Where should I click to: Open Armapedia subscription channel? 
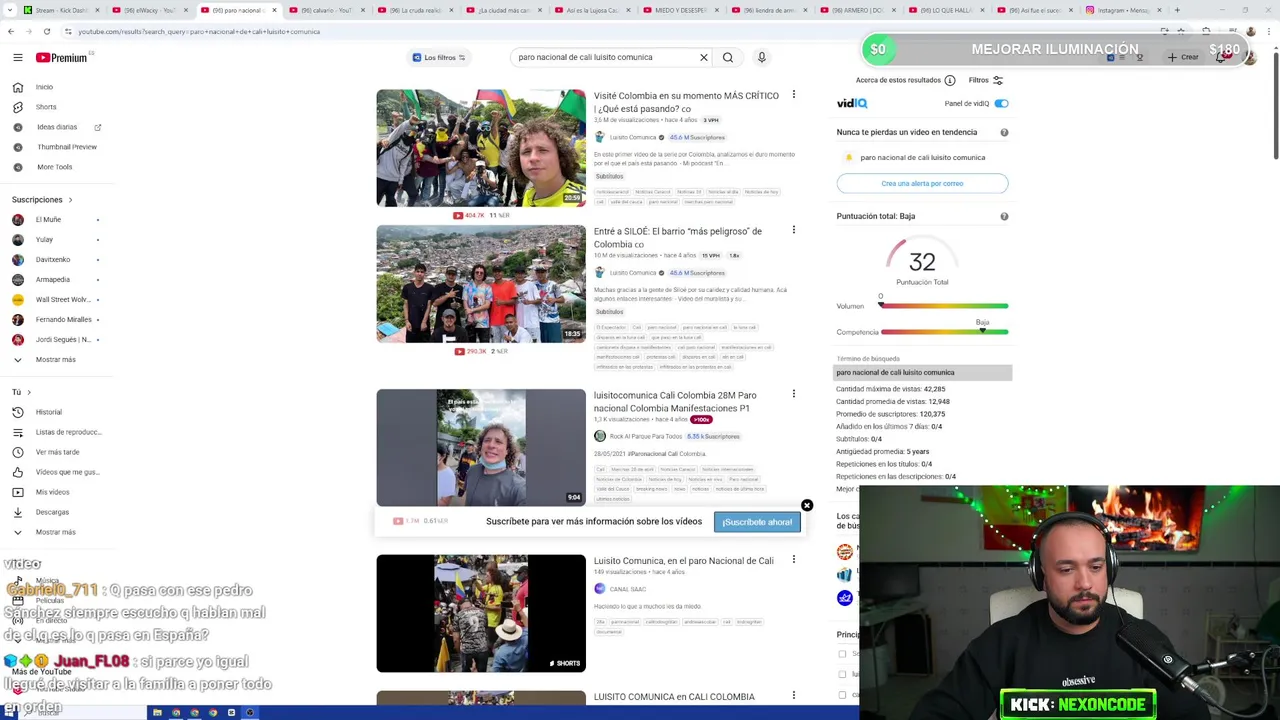[x=53, y=279]
